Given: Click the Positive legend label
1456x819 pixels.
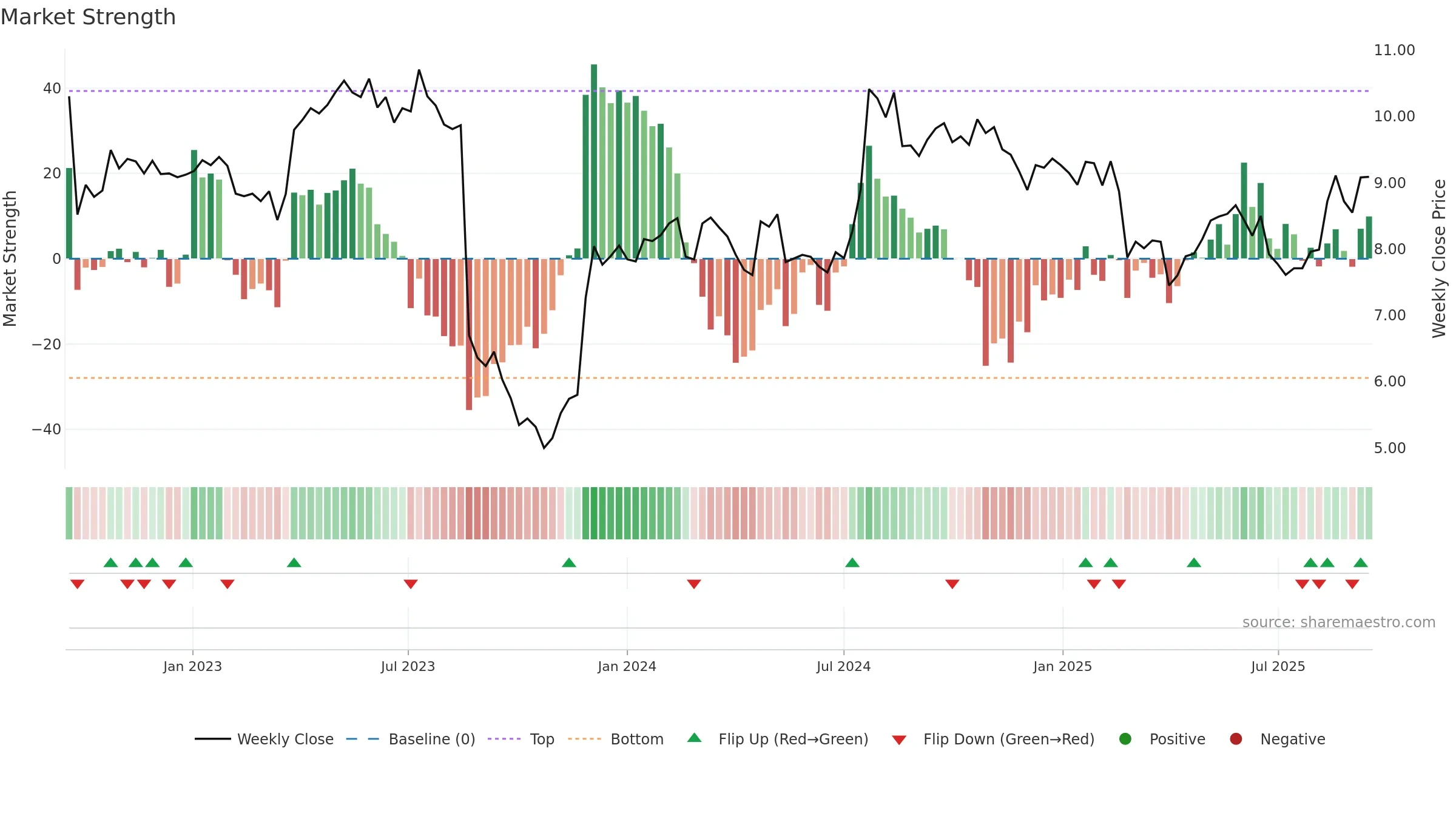Looking at the screenshot, I should click(1178, 739).
